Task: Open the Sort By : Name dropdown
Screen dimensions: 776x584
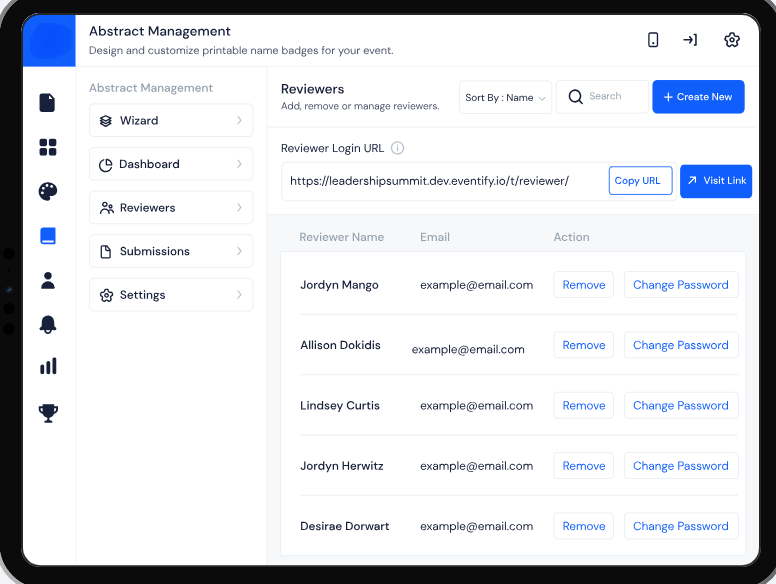Action: (x=506, y=97)
